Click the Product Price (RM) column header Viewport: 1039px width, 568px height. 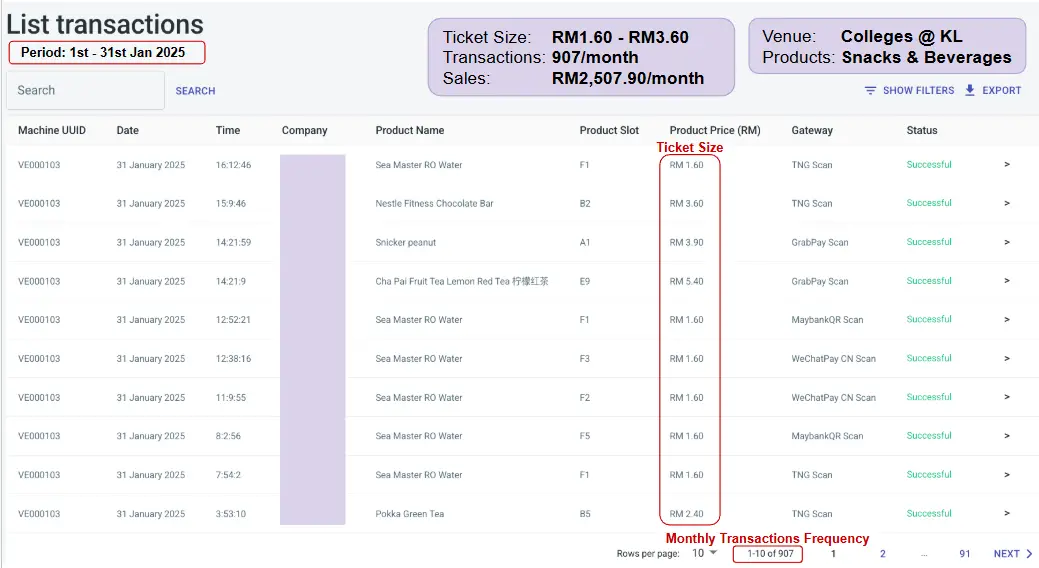tap(715, 130)
